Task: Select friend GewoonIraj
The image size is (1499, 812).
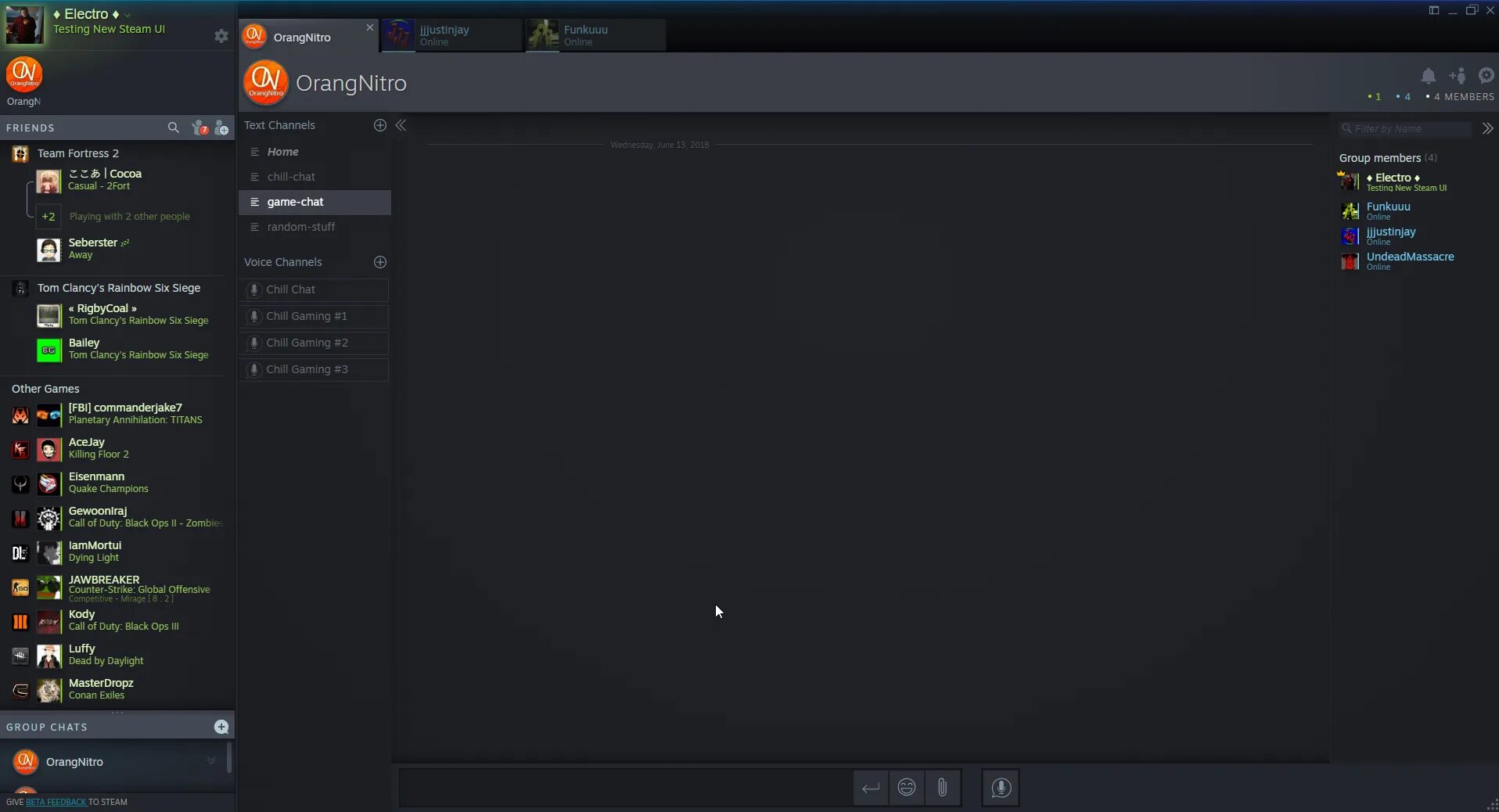Action: [117, 517]
